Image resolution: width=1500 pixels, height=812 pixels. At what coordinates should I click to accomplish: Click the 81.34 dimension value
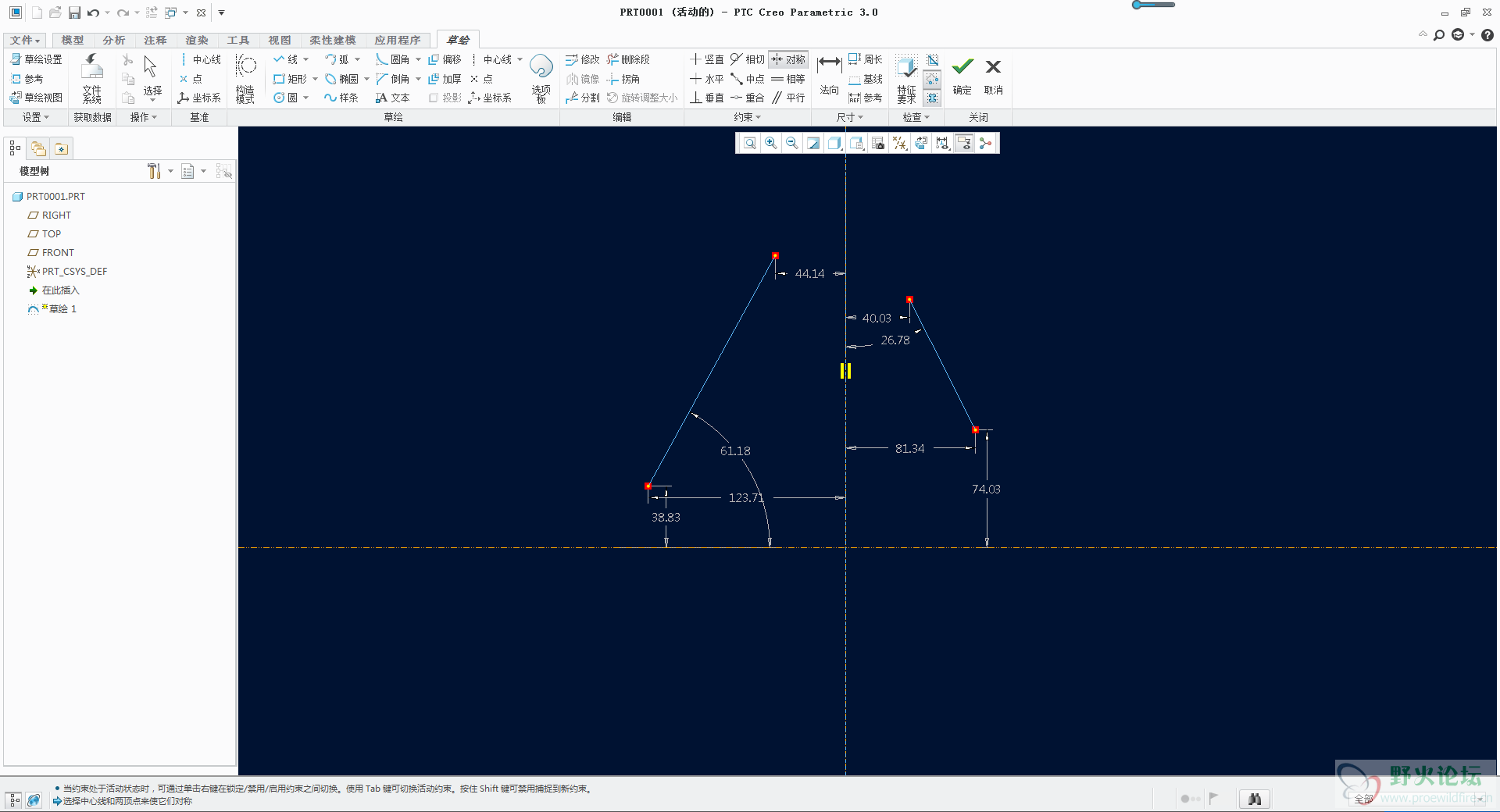(x=909, y=448)
